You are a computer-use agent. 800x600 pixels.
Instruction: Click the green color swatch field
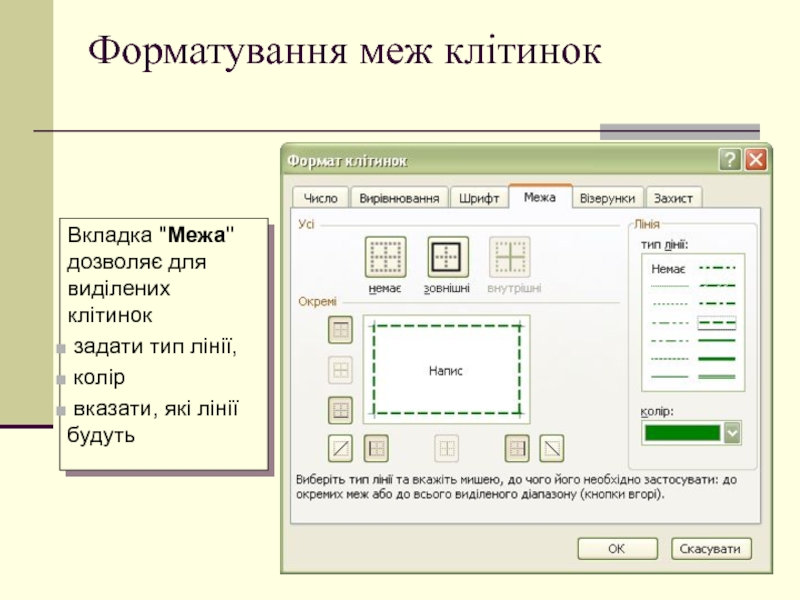[x=683, y=433]
